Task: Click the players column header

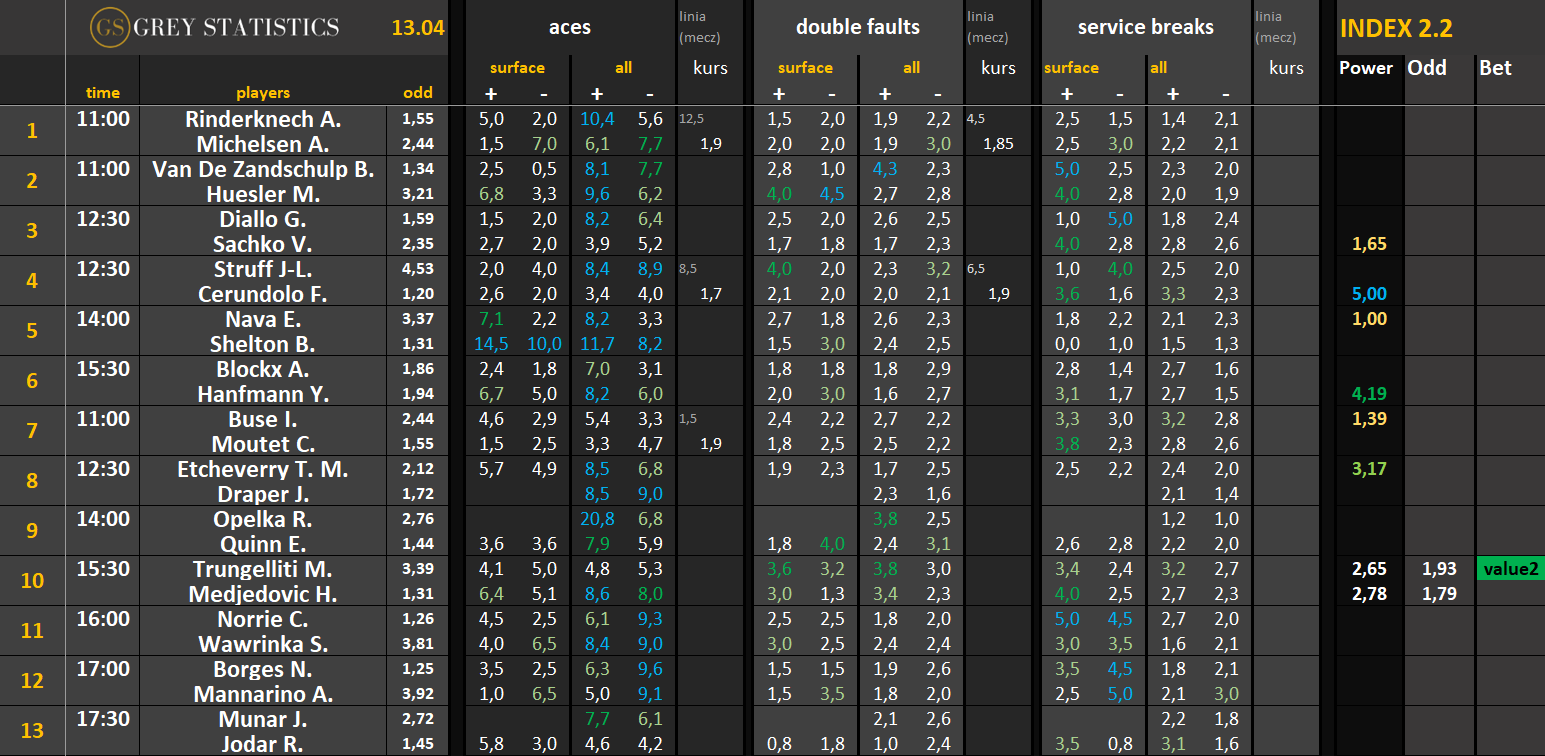Action: point(263,93)
